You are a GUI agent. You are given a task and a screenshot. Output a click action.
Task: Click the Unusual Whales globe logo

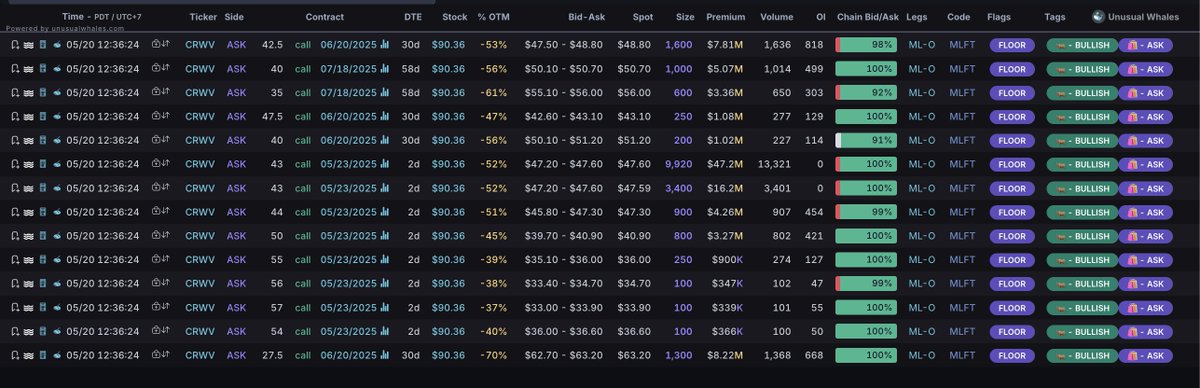[1098, 17]
